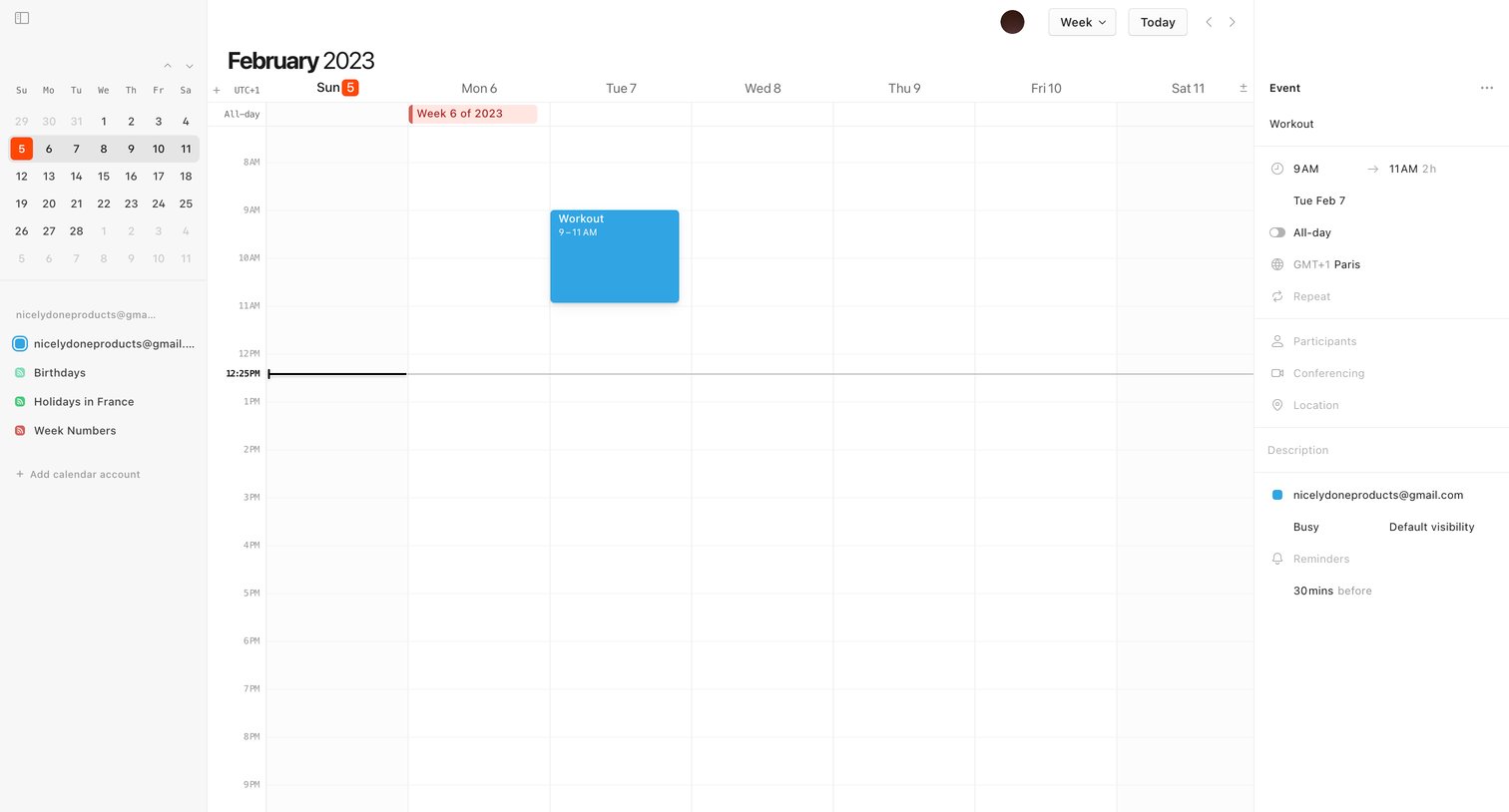
Task: Toggle the Birthdays calendar visibility
Action: click(20, 373)
